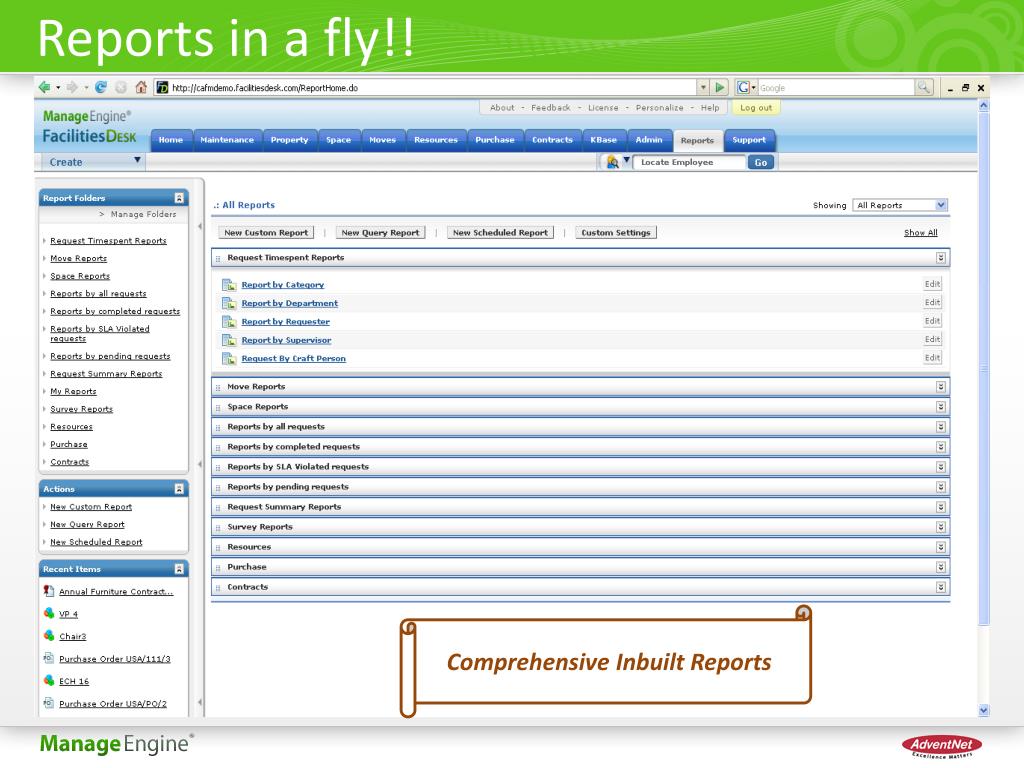Click the Log out button
The height and width of the screenshot is (768, 1024).
point(756,108)
